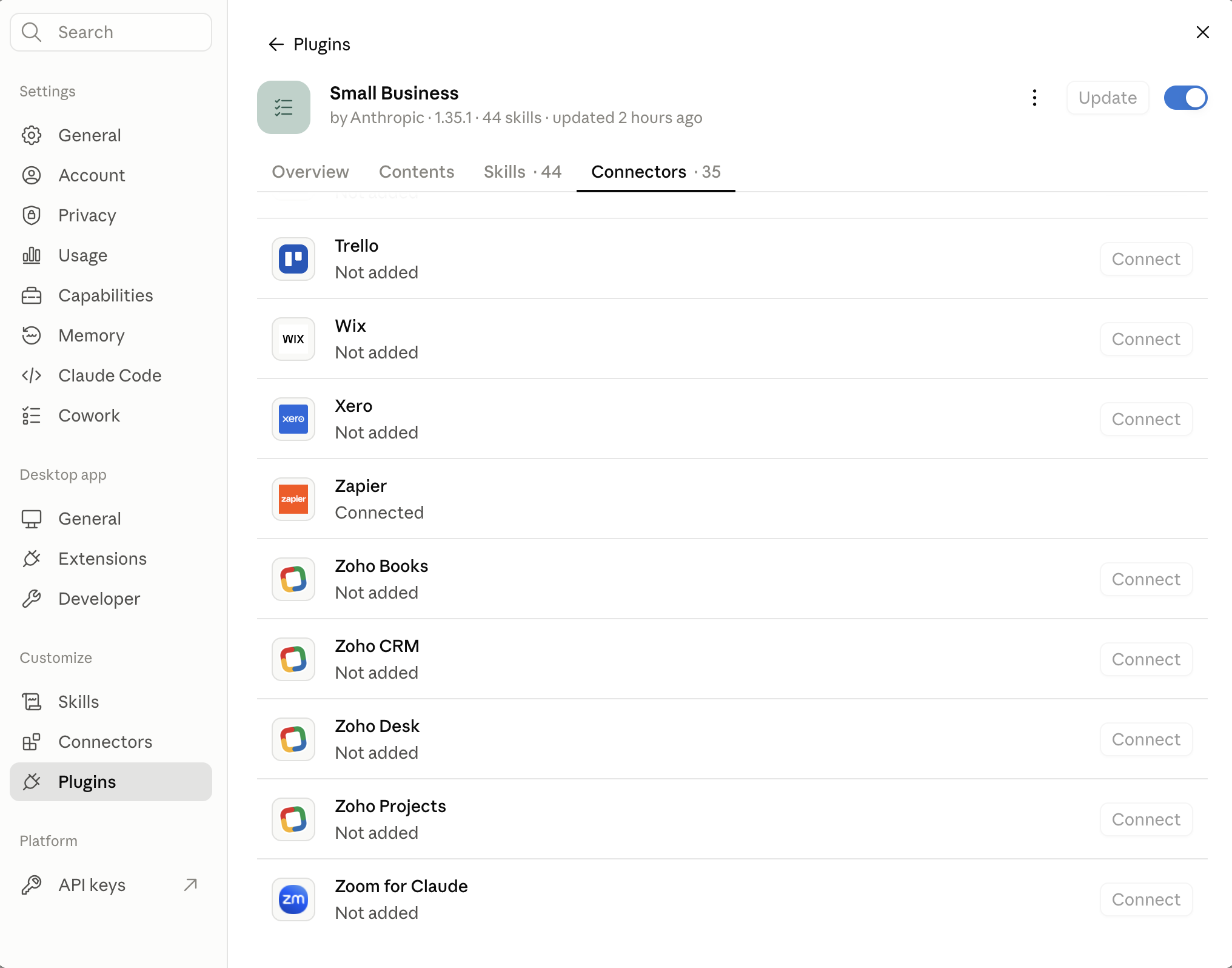Open Claude Code settings

tap(111, 375)
